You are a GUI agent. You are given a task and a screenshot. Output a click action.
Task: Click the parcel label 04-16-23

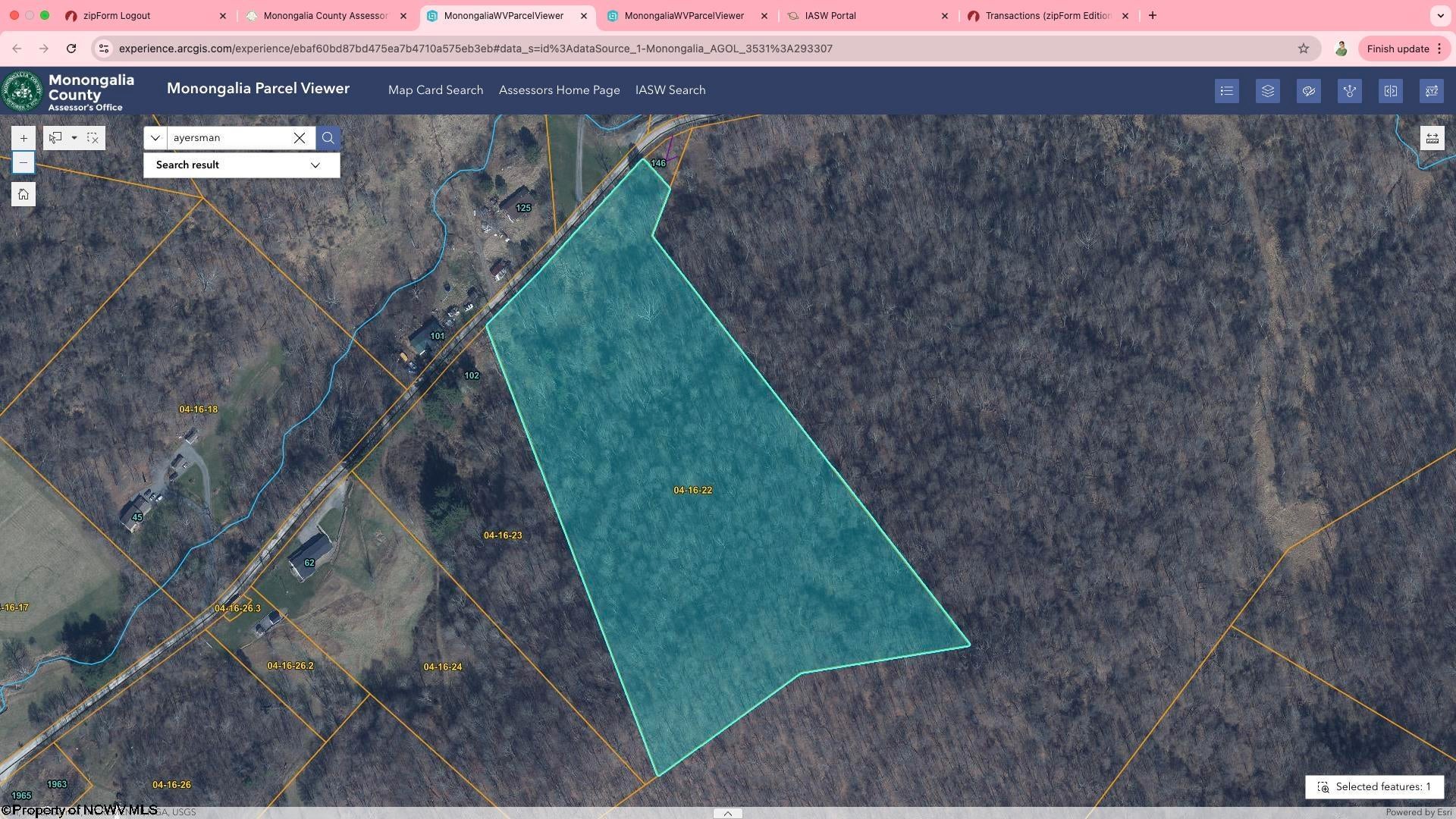[x=503, y=535]
